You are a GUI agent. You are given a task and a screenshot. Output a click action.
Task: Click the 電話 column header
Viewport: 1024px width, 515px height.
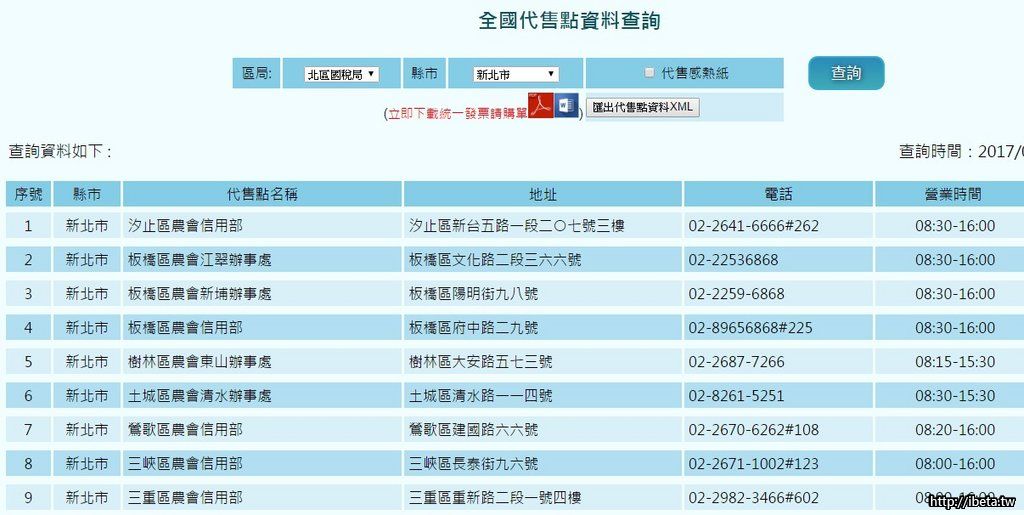click(777, 194)
